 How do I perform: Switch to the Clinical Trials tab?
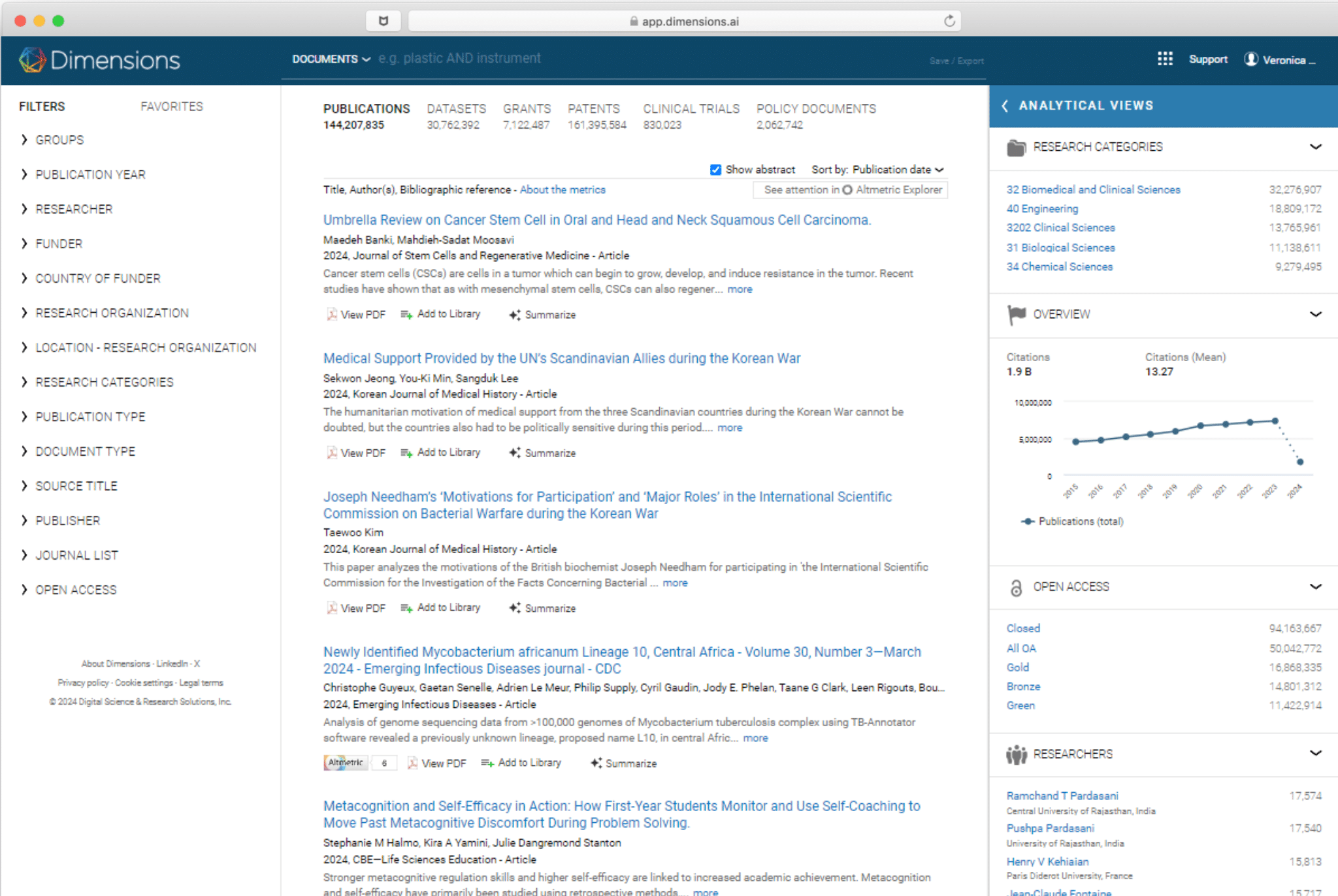(691, 108)
